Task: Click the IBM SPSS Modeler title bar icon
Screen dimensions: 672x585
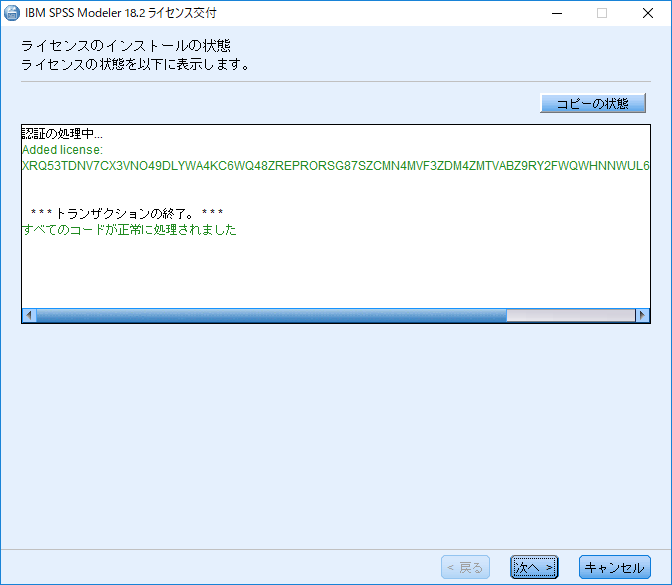Action: (x=12, y=13)
